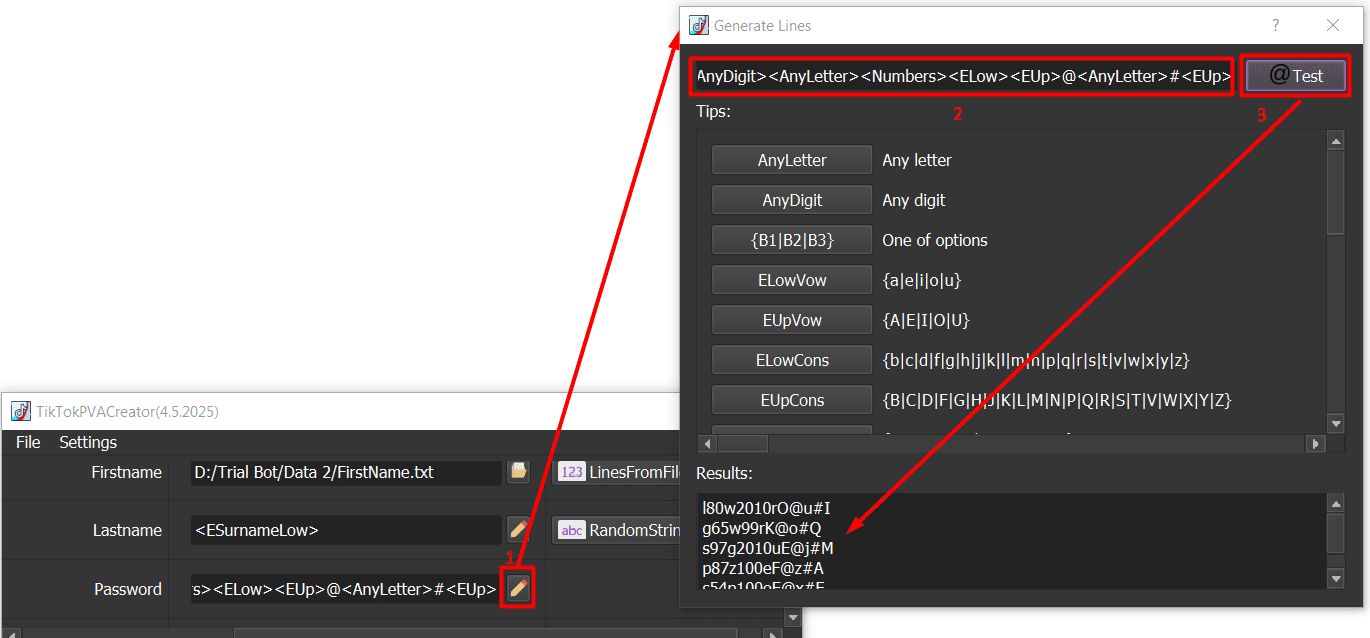Click the result line 'l80w2010rO@u#I'
This screenshot has width=1370, height=638.
(x=767, y=508)
